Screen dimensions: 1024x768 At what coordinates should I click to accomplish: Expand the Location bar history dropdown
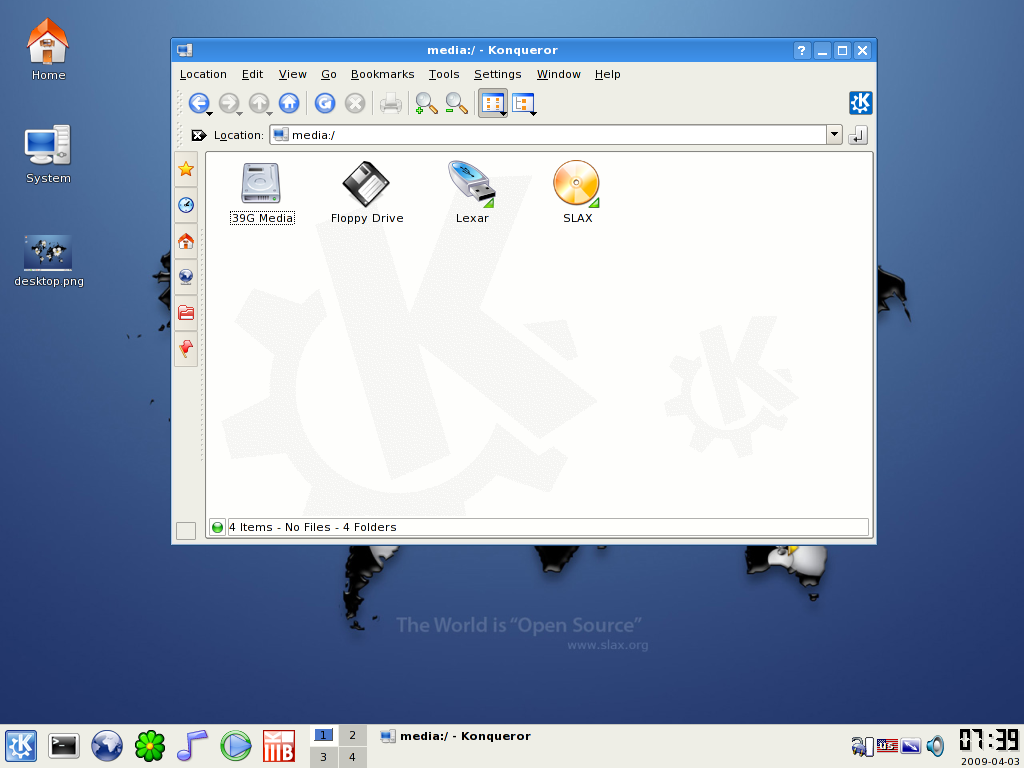pyautogui.click(x=834, y=135)
